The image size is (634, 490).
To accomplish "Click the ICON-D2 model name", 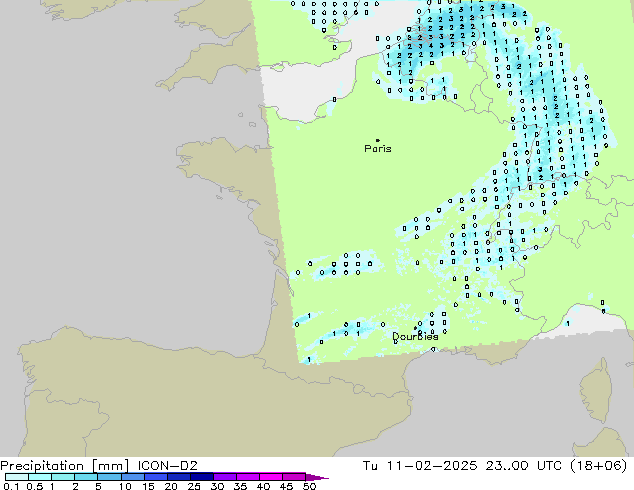I will coord(167,466).
